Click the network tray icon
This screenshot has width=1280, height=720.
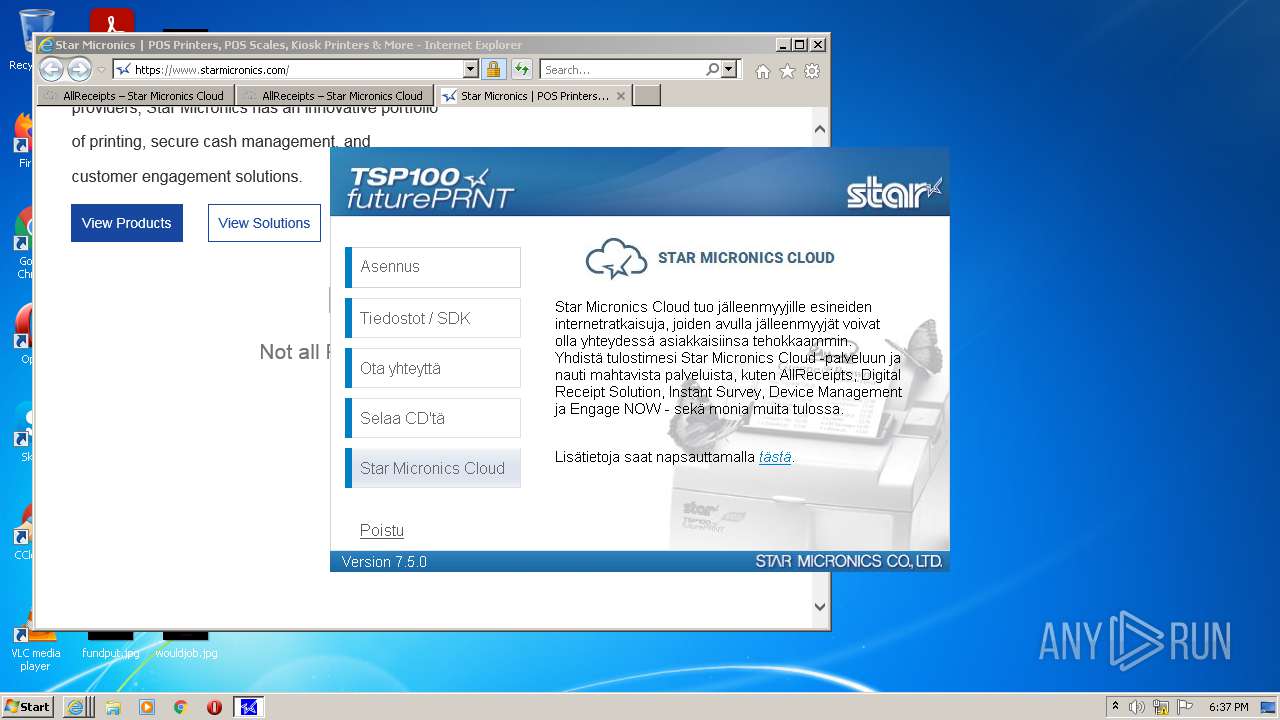point(1161,707)
